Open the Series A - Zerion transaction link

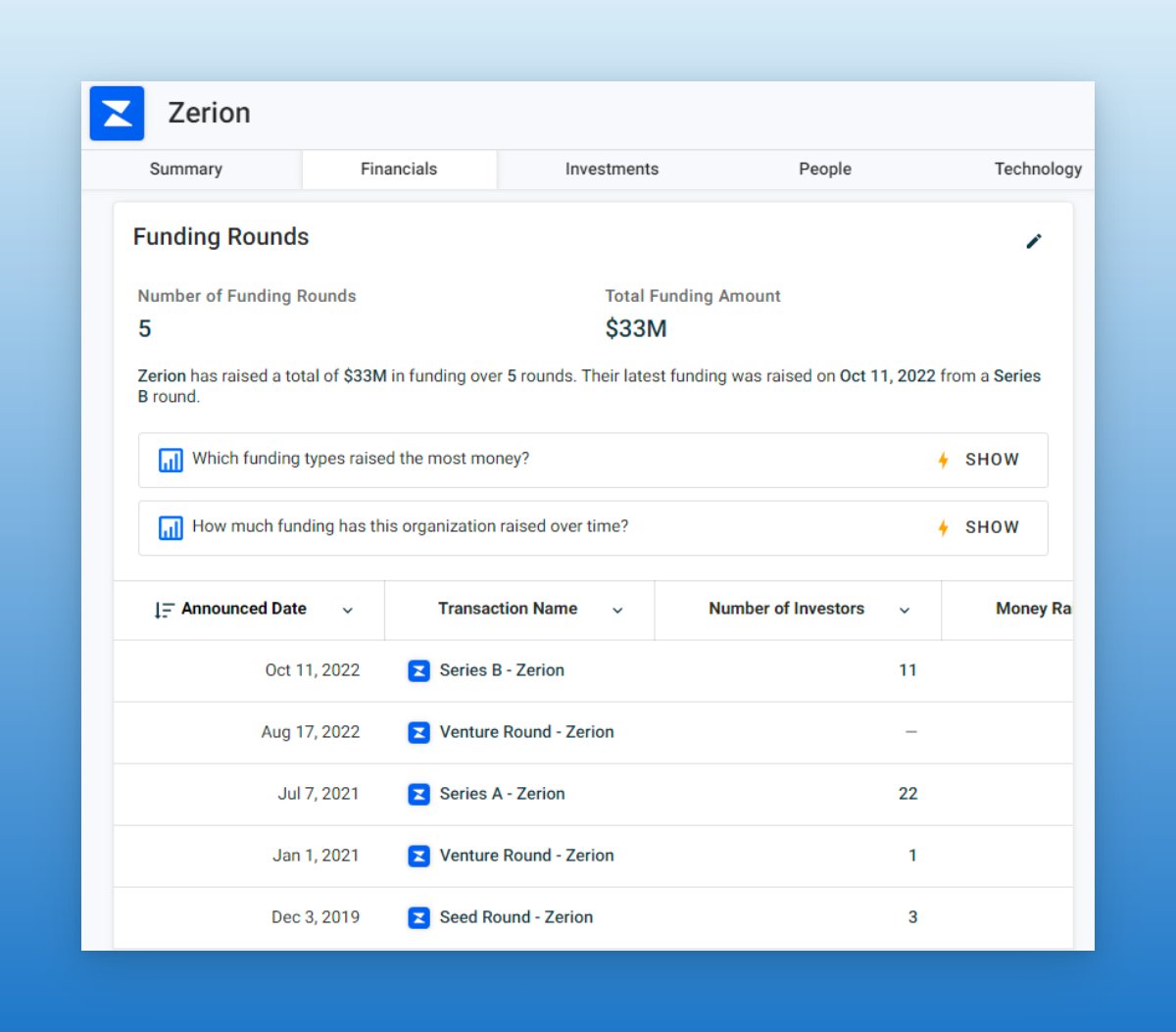click(x=502, y=794)
